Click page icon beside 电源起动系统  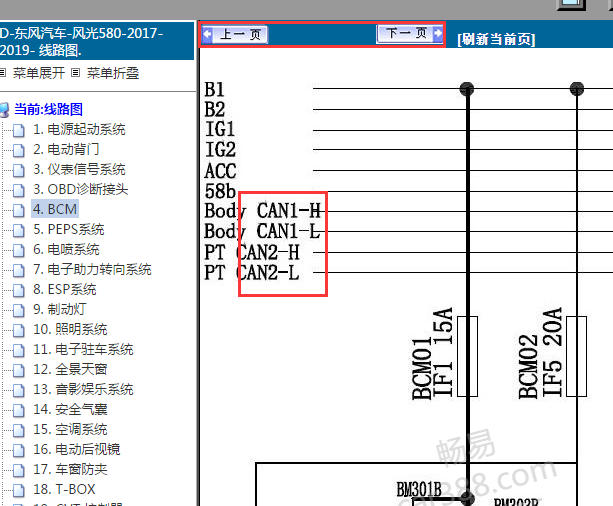[x=18, y=130]
